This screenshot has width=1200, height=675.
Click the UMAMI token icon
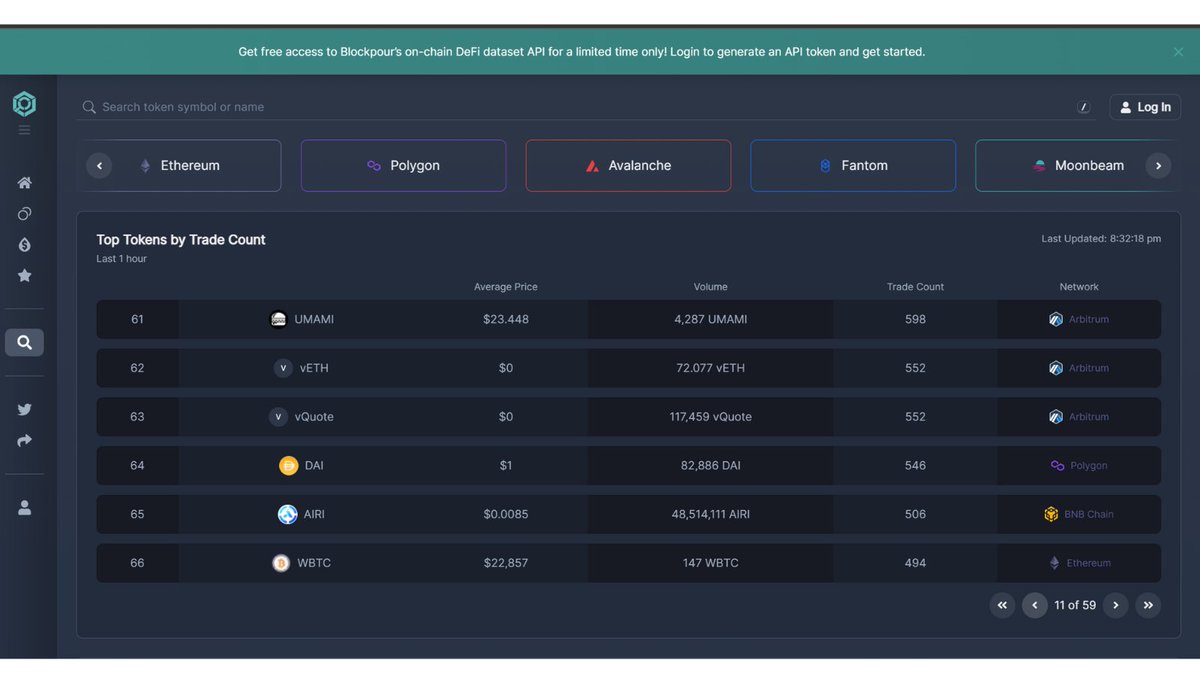279,319
